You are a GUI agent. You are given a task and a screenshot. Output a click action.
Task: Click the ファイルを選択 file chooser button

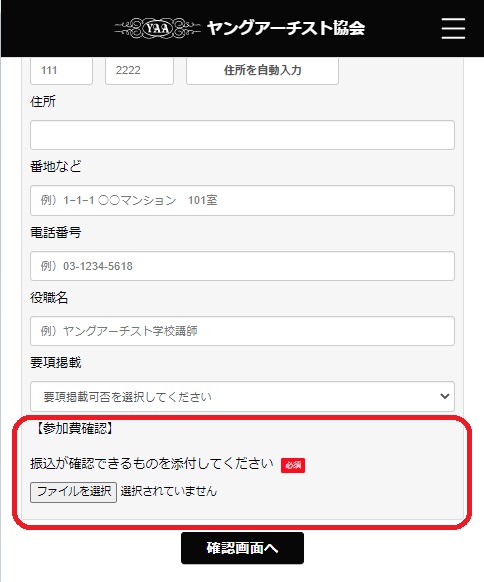pyautogui.click(x=73, y=492)
